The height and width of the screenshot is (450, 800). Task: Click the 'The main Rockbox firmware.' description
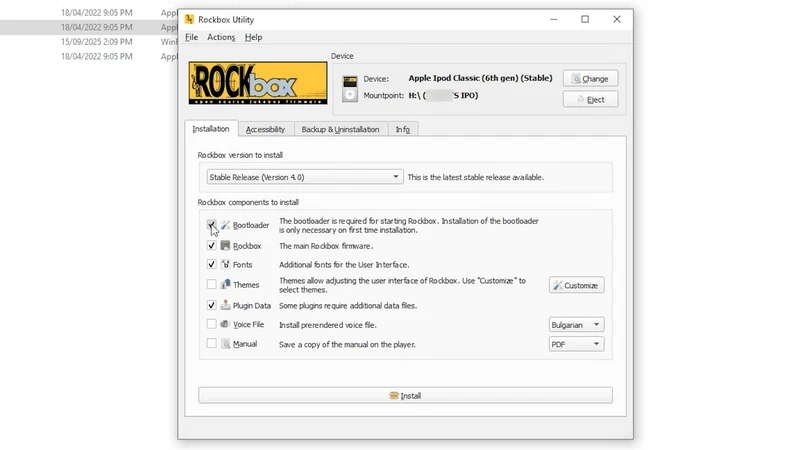point(326,246)
